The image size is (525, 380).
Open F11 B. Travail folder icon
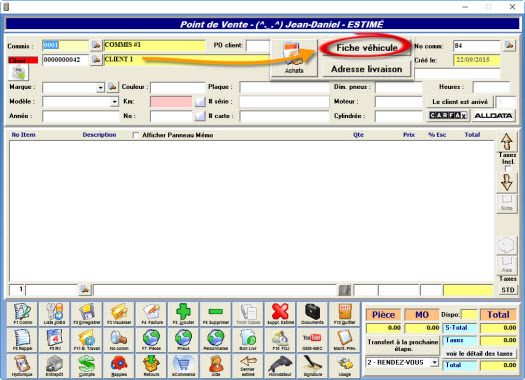pos(86,340)
